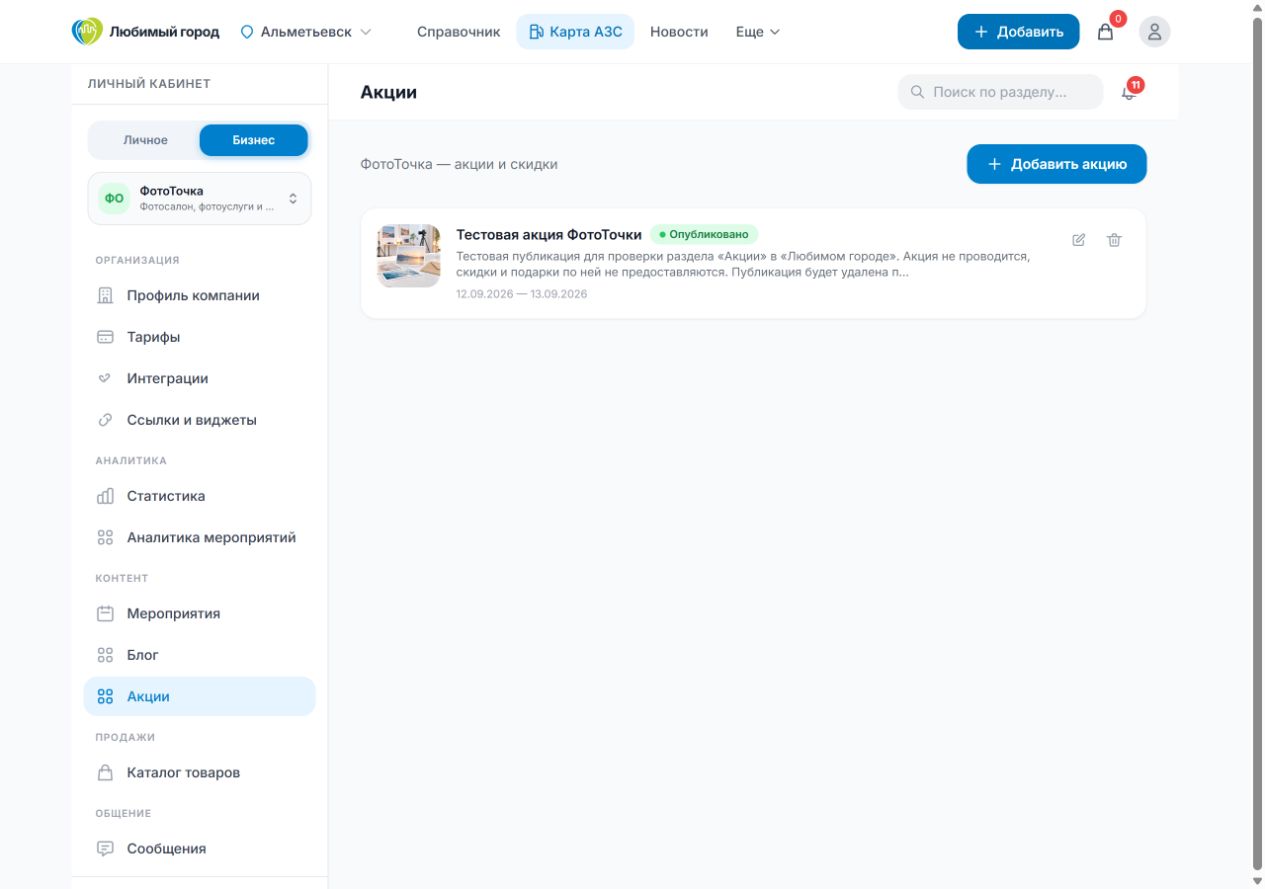Click the Статистика chart icon
Image resolution: width=1265 pixels, height=889 pixels.
(105, 496)
